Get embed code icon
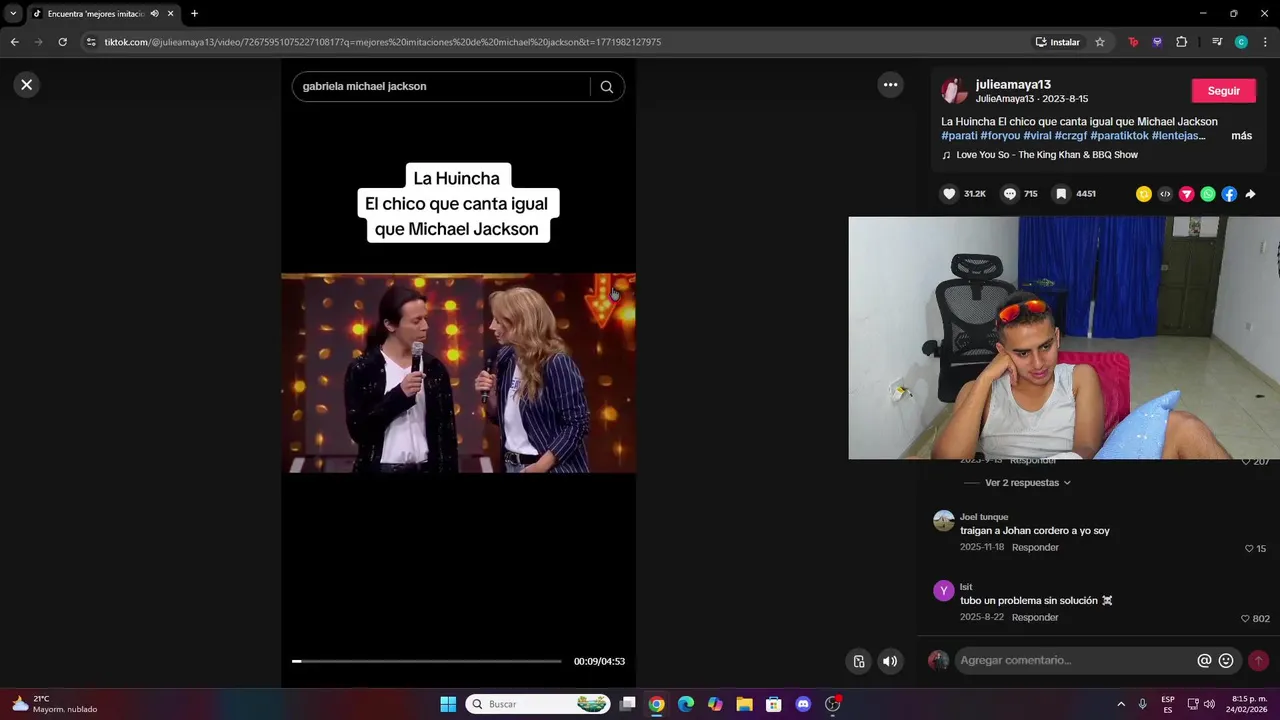The height and width of the screenshot is (720, 1280). tap(1165, 194)
